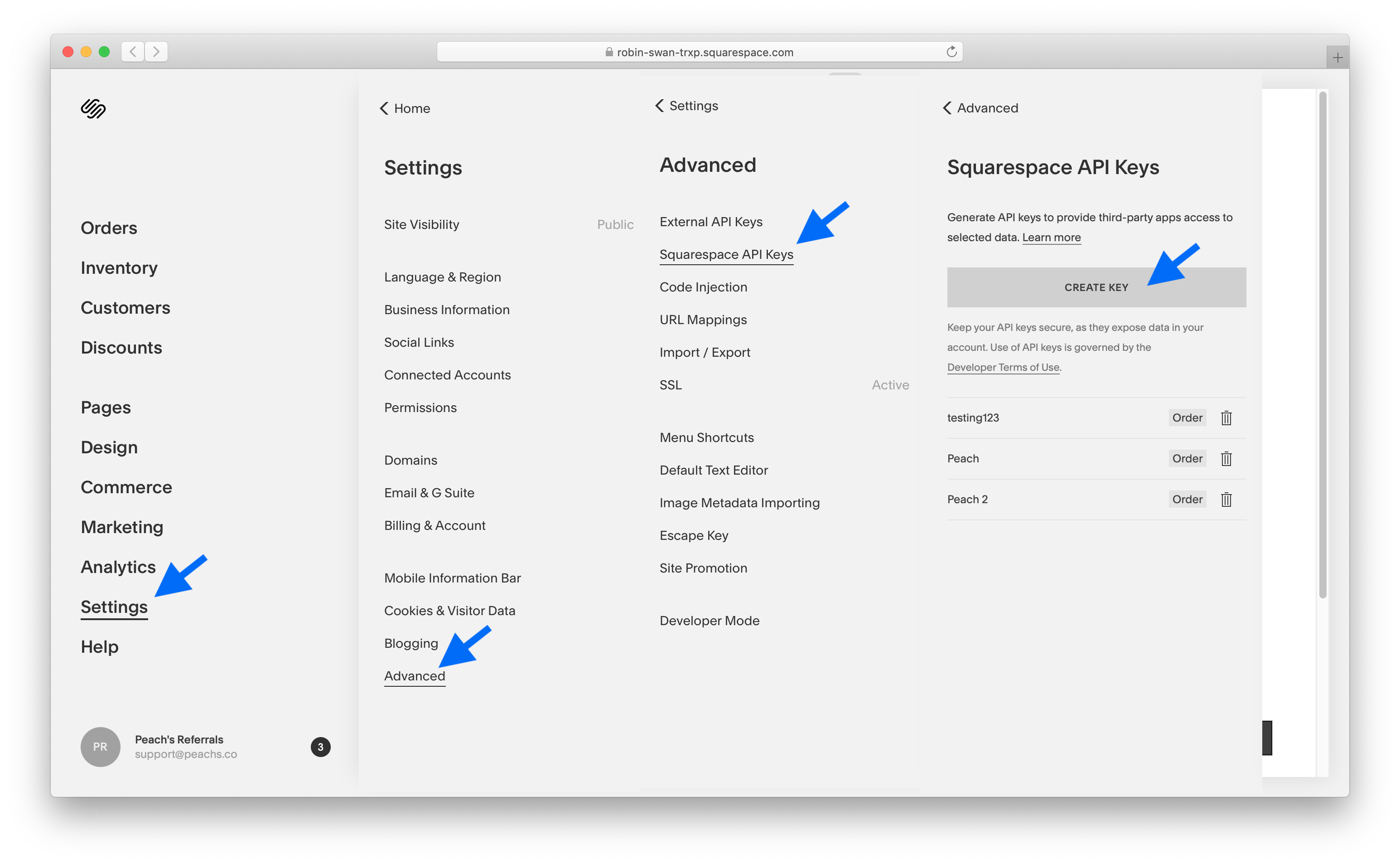Viewport: 1400px width, 864px height.
Task: Open the Developer Terms of Use link
Action: click(1003, 367)
